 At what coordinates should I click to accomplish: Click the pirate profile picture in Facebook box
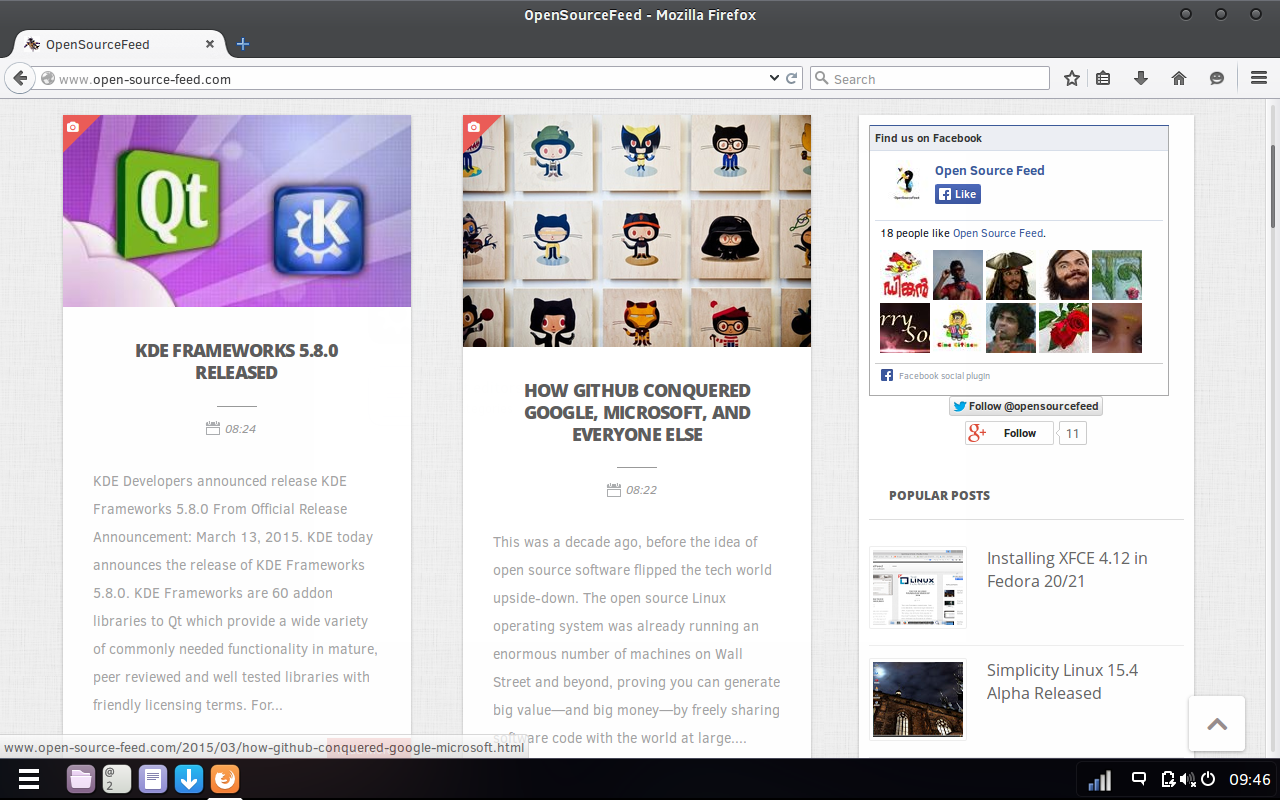pyautogui.click(x=1010, y=275)
